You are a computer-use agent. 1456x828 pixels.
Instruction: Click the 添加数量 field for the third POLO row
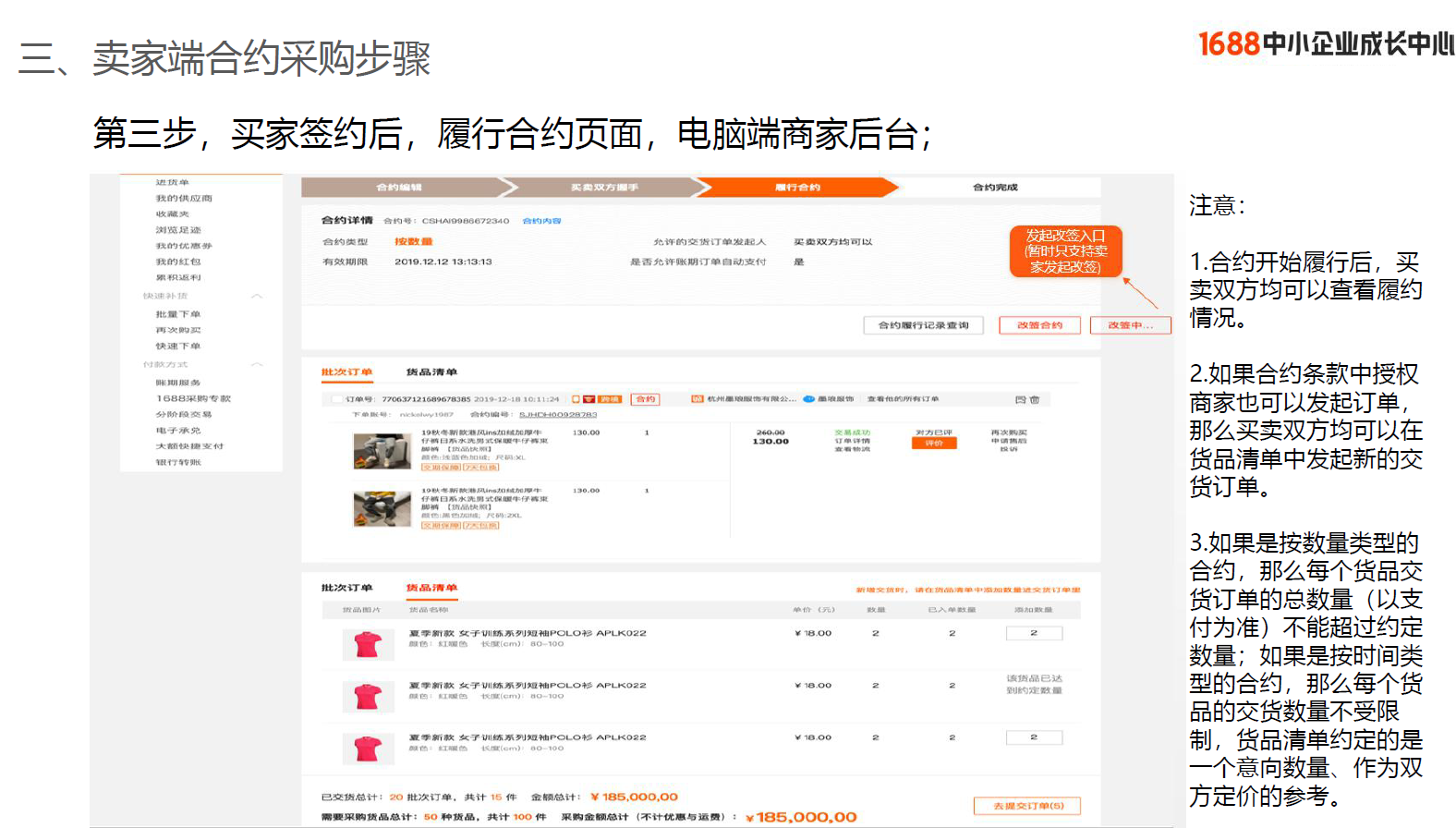coord(1034,737)
